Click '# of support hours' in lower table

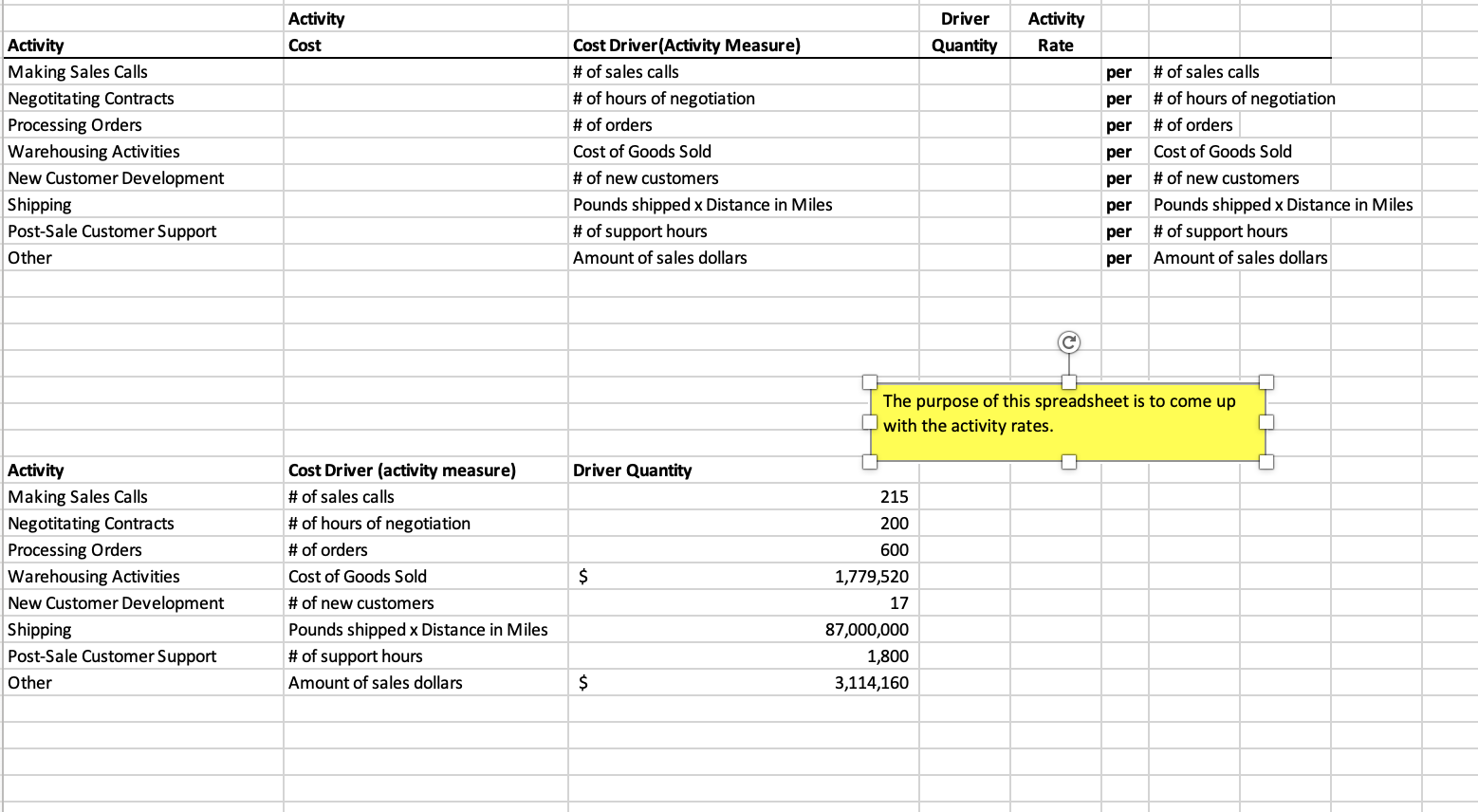tap(356, 655)
